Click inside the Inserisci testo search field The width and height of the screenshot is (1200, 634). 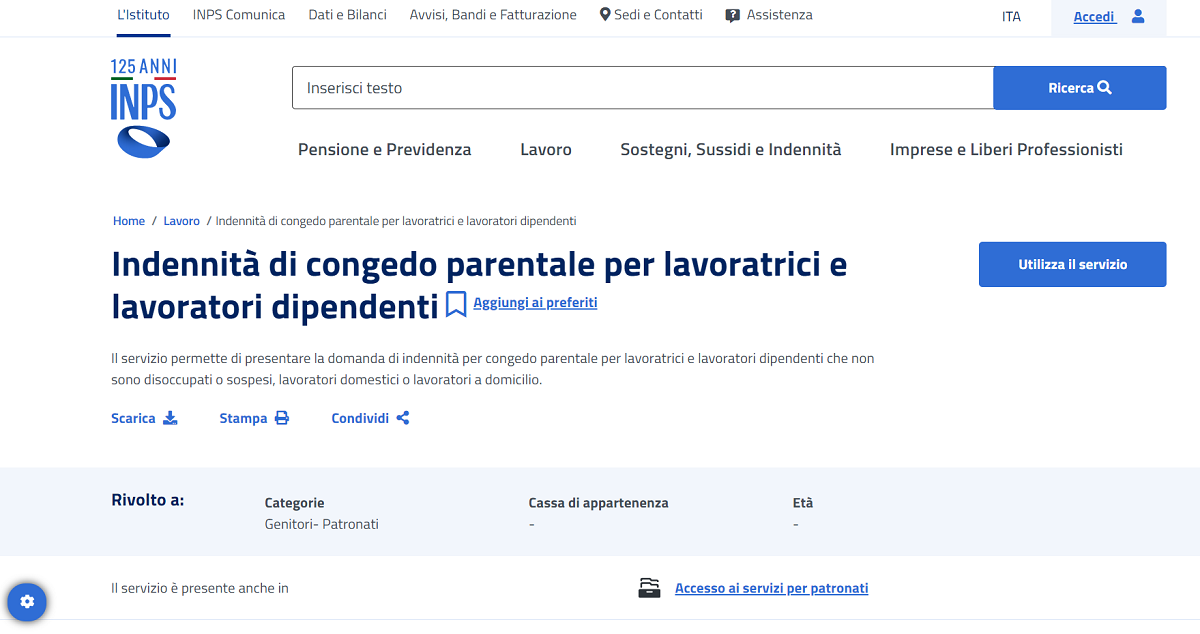coord(642,87)
